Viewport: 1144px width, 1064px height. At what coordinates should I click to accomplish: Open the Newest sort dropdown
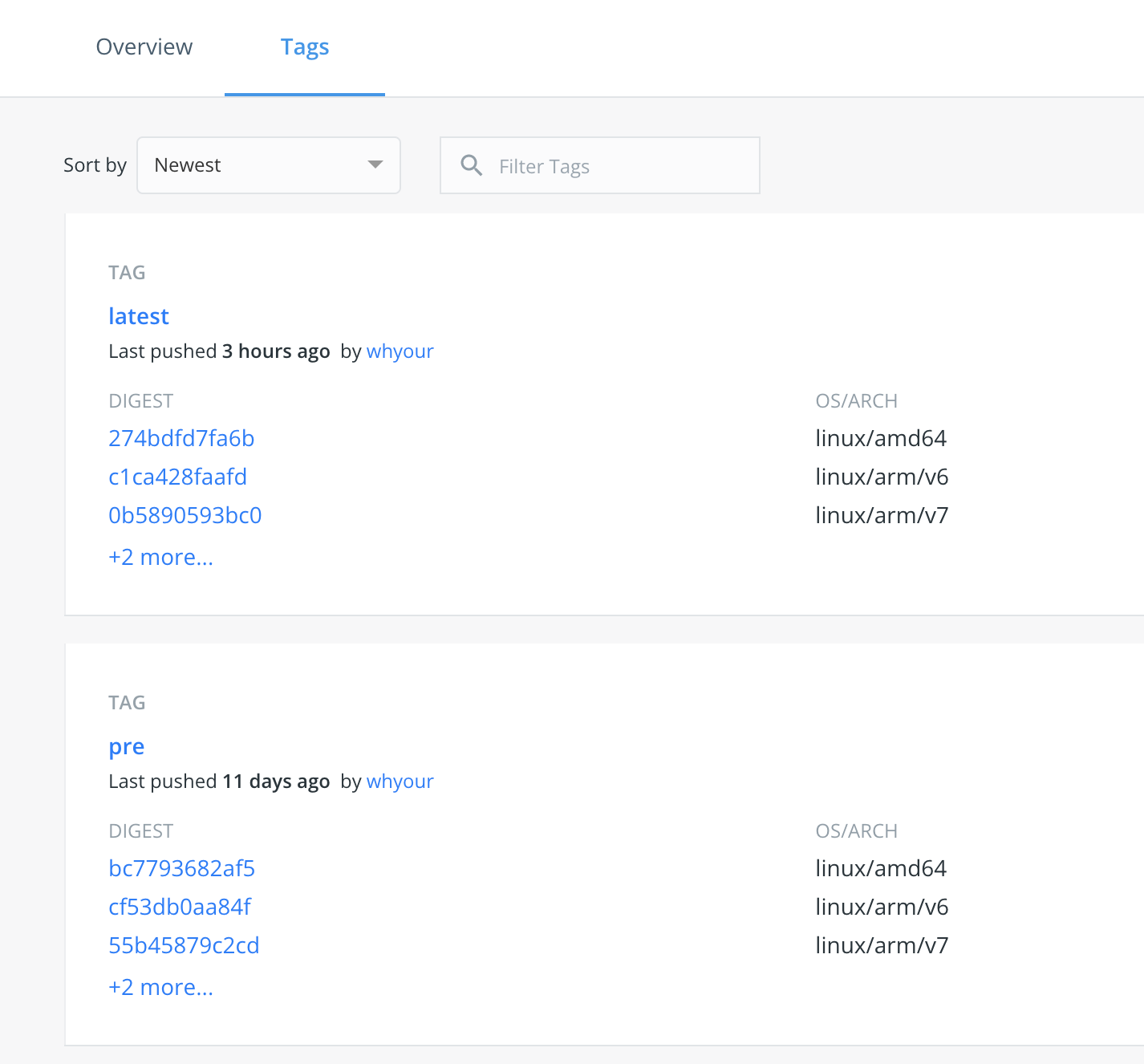pos(269,165)
